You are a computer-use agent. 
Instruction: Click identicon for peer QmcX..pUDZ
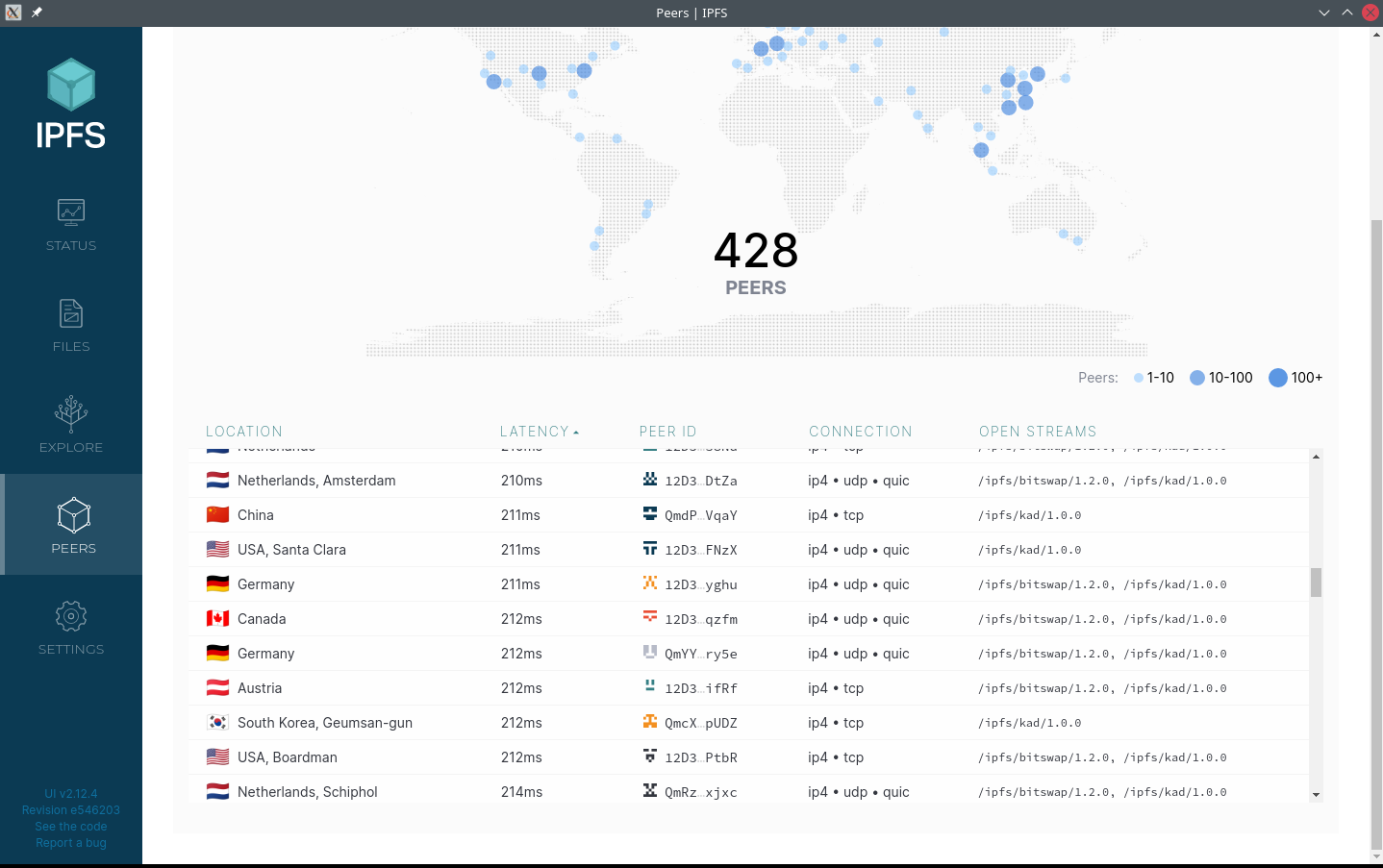tap(650, 721)
